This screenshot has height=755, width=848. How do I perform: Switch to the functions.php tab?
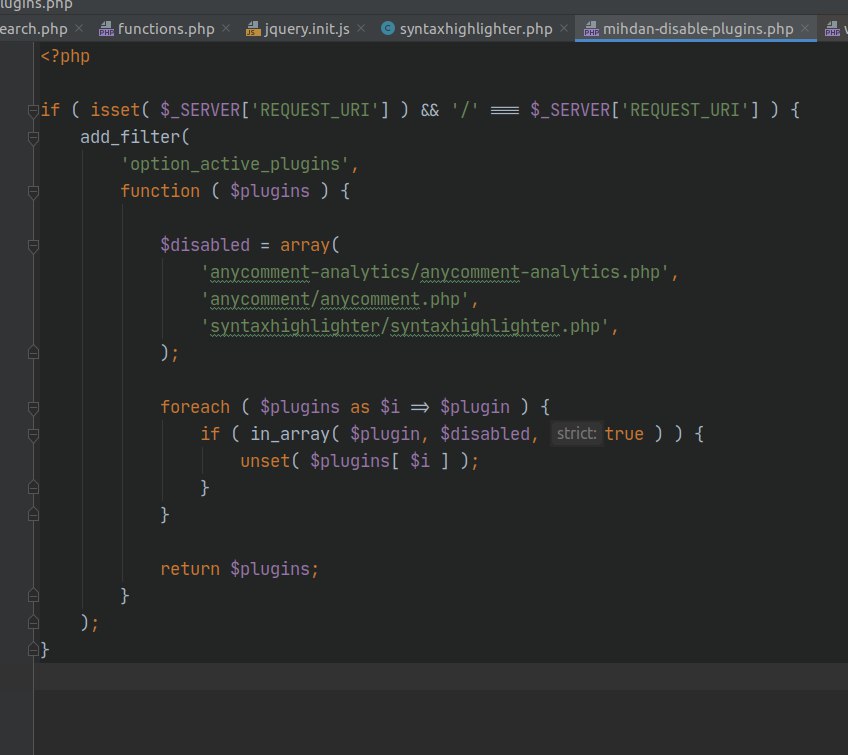163,29
